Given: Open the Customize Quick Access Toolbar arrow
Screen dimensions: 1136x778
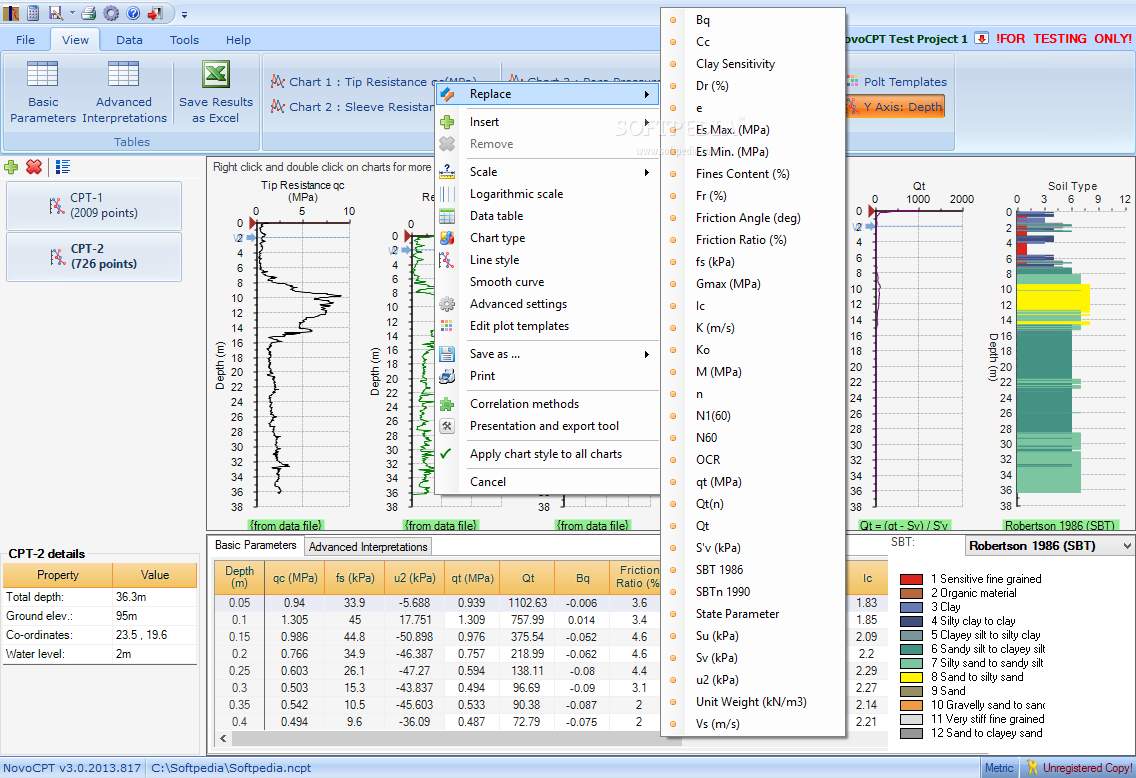Looking at the screenshot, I should point(184,14).
